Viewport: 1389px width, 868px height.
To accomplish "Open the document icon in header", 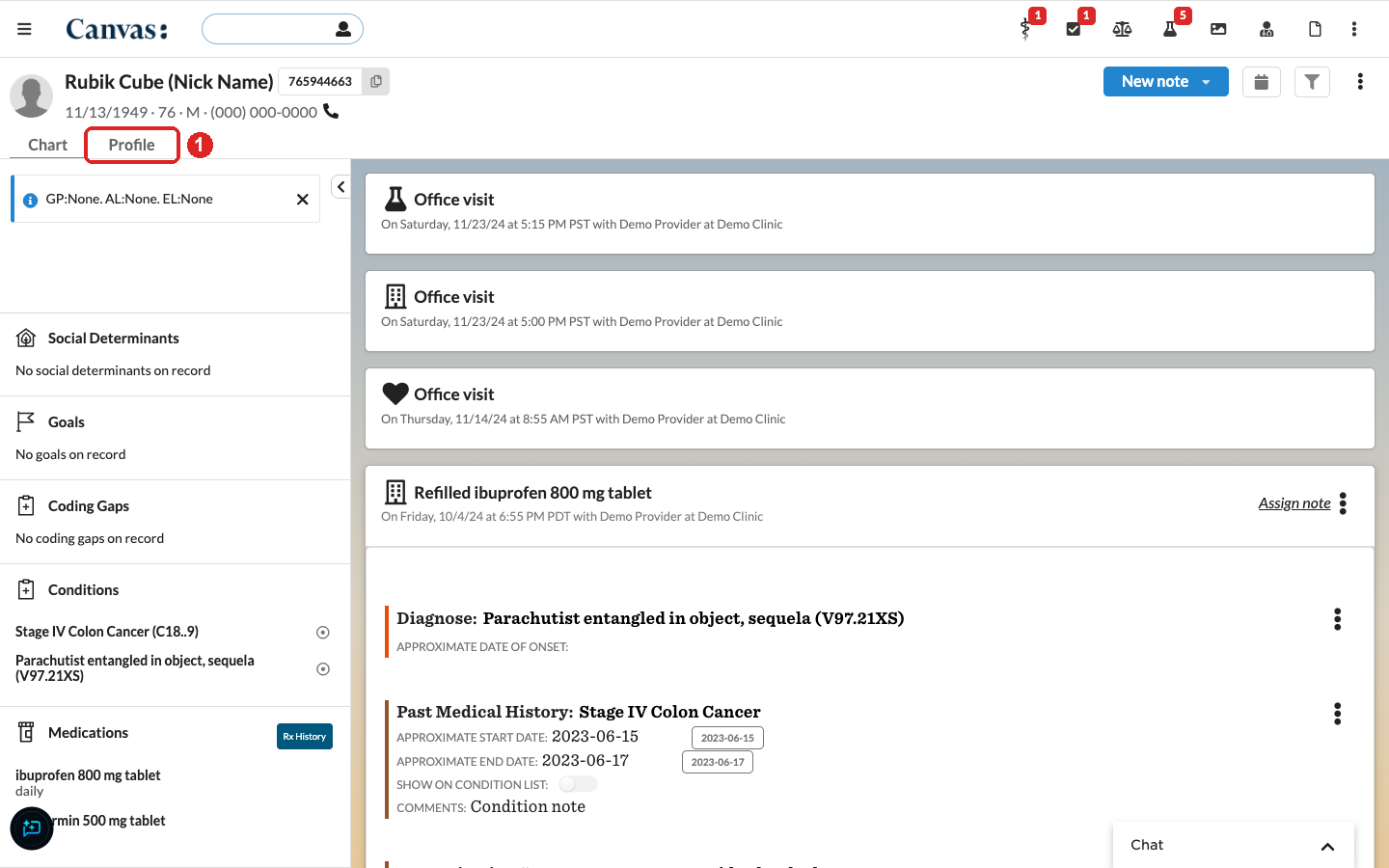I will [x=1315, y=29].
